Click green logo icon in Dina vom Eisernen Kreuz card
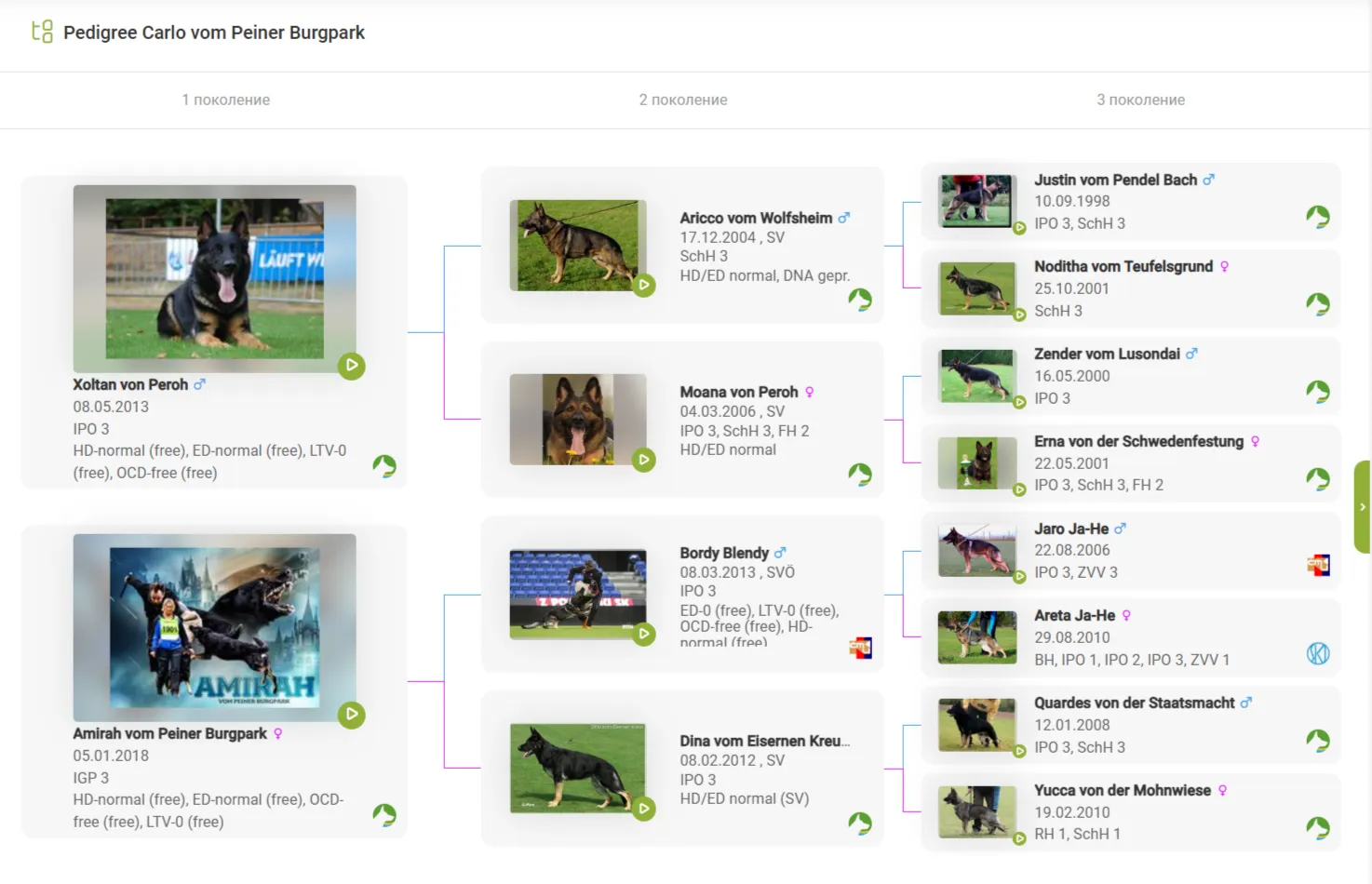Image resolution: width=1372 pixels, height=884 pixels. (x=859, y=823)
